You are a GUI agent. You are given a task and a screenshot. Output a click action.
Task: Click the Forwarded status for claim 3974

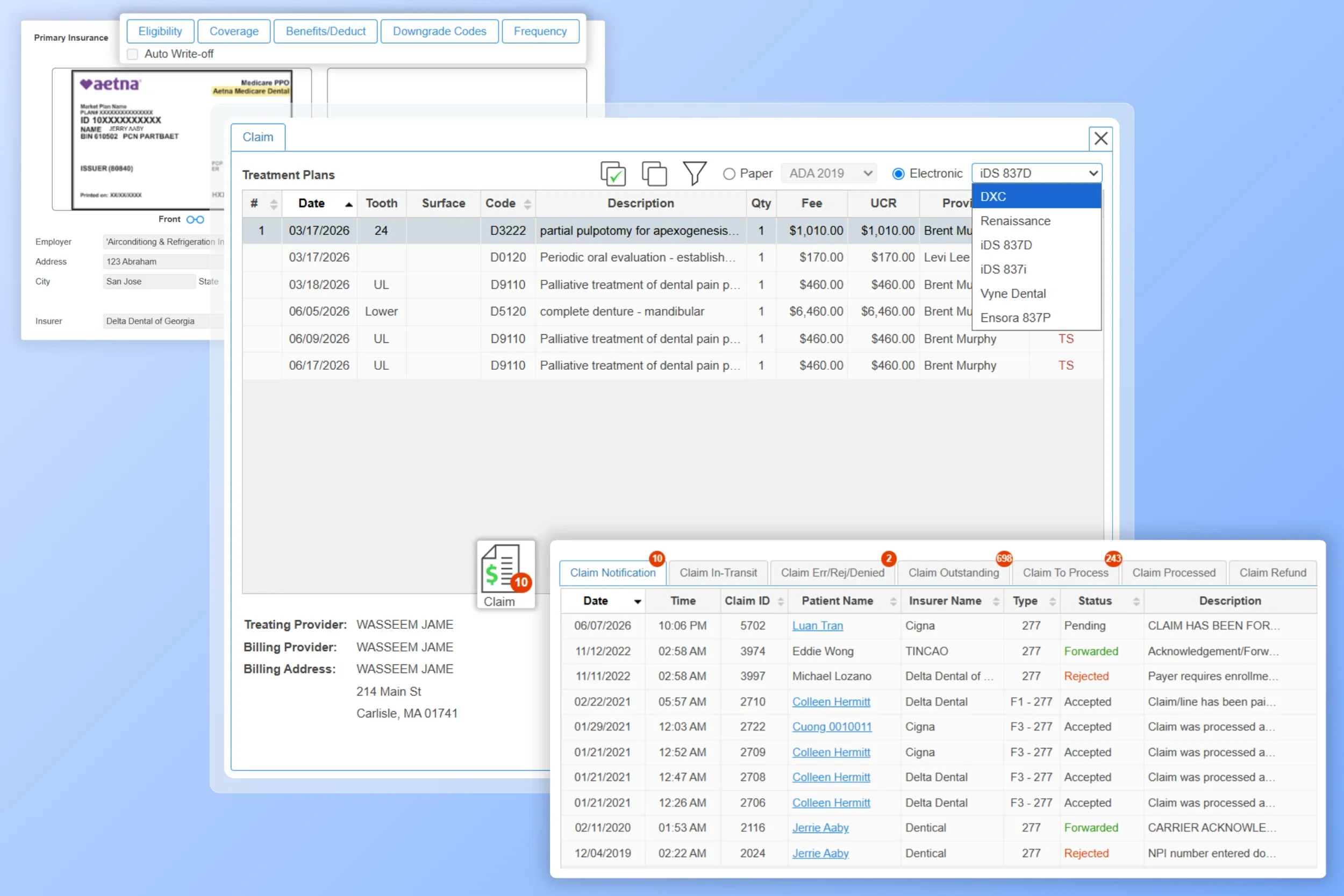[x=1091, y=651]
